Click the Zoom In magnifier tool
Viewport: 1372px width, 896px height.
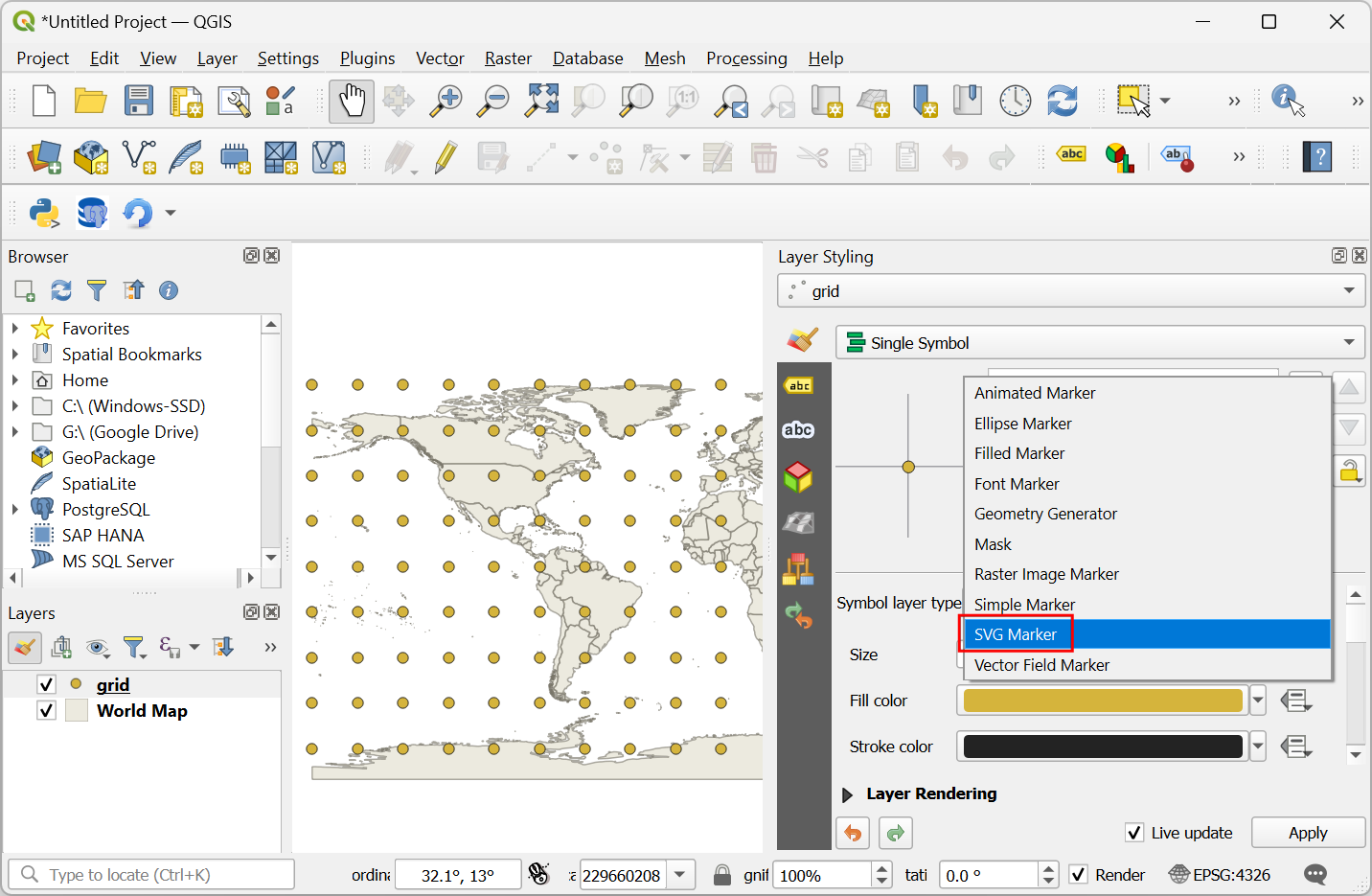click(446, 102)
